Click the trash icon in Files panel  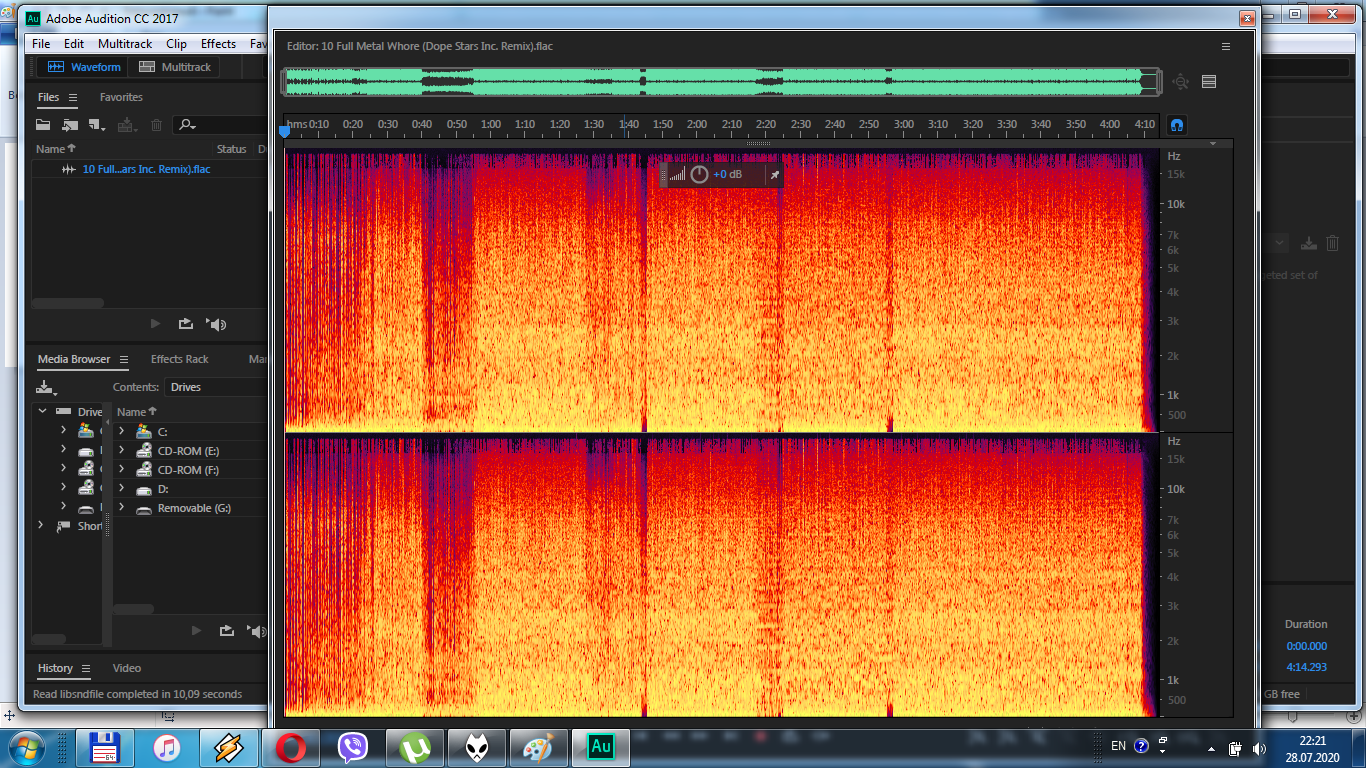click(x=156, y=125)
